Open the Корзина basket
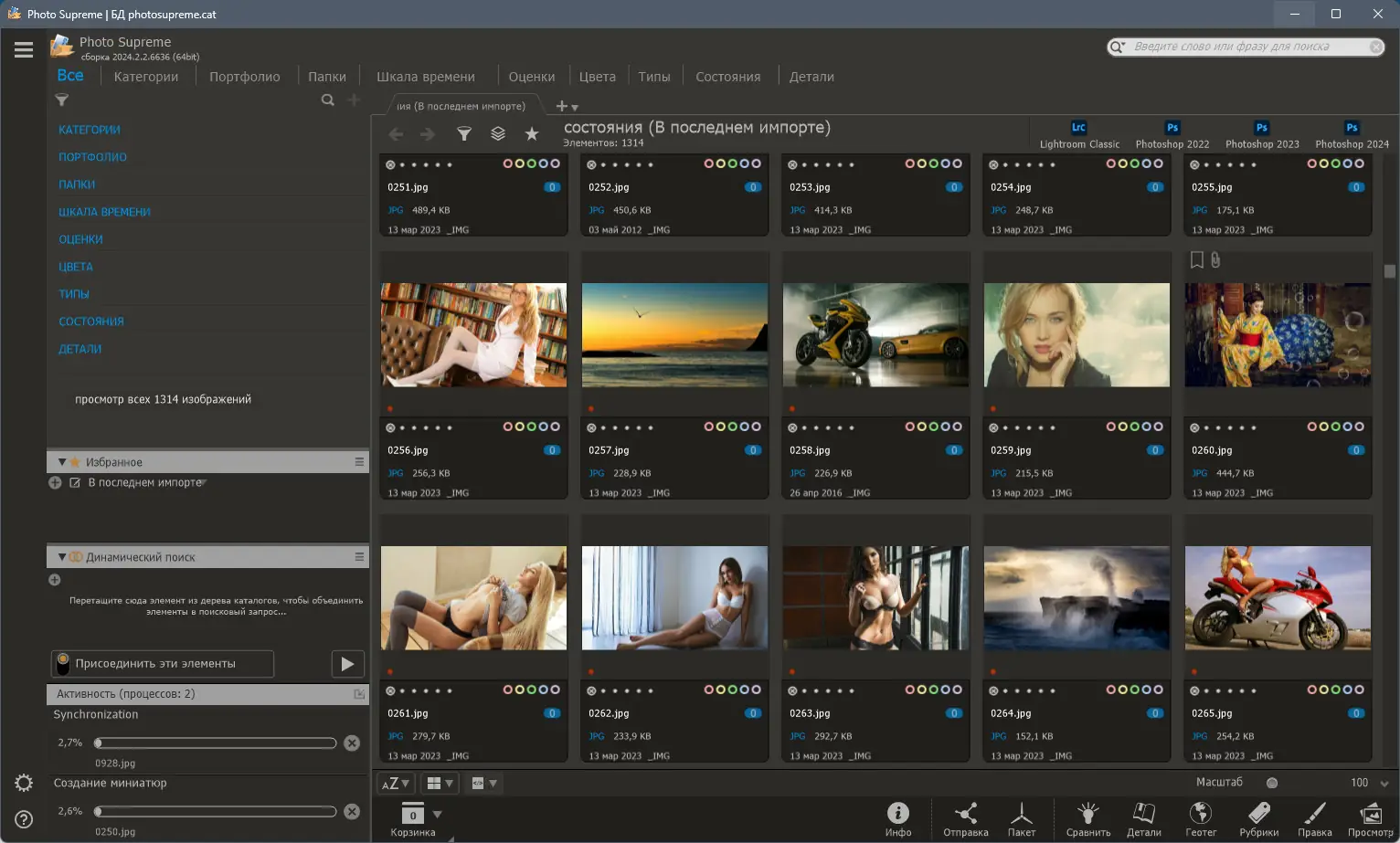Image resolution: width=1400 pixels, height=843 pixels. pos(413,818)
